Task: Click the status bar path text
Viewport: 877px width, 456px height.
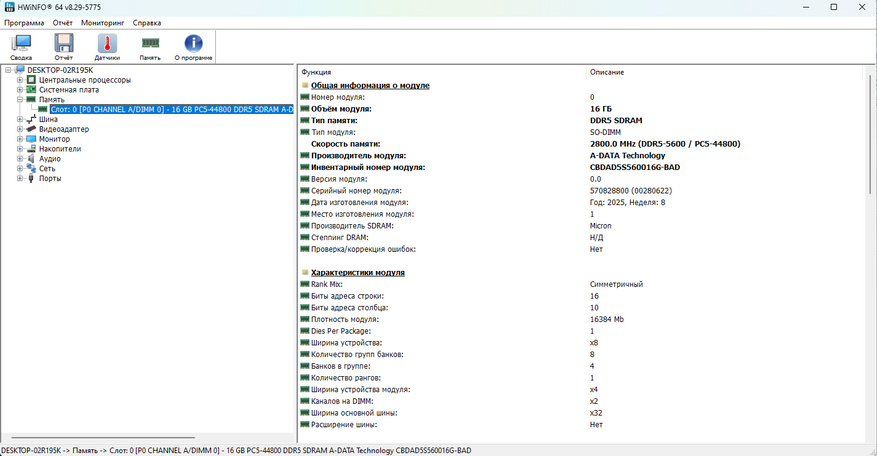Action: point(236,450)
